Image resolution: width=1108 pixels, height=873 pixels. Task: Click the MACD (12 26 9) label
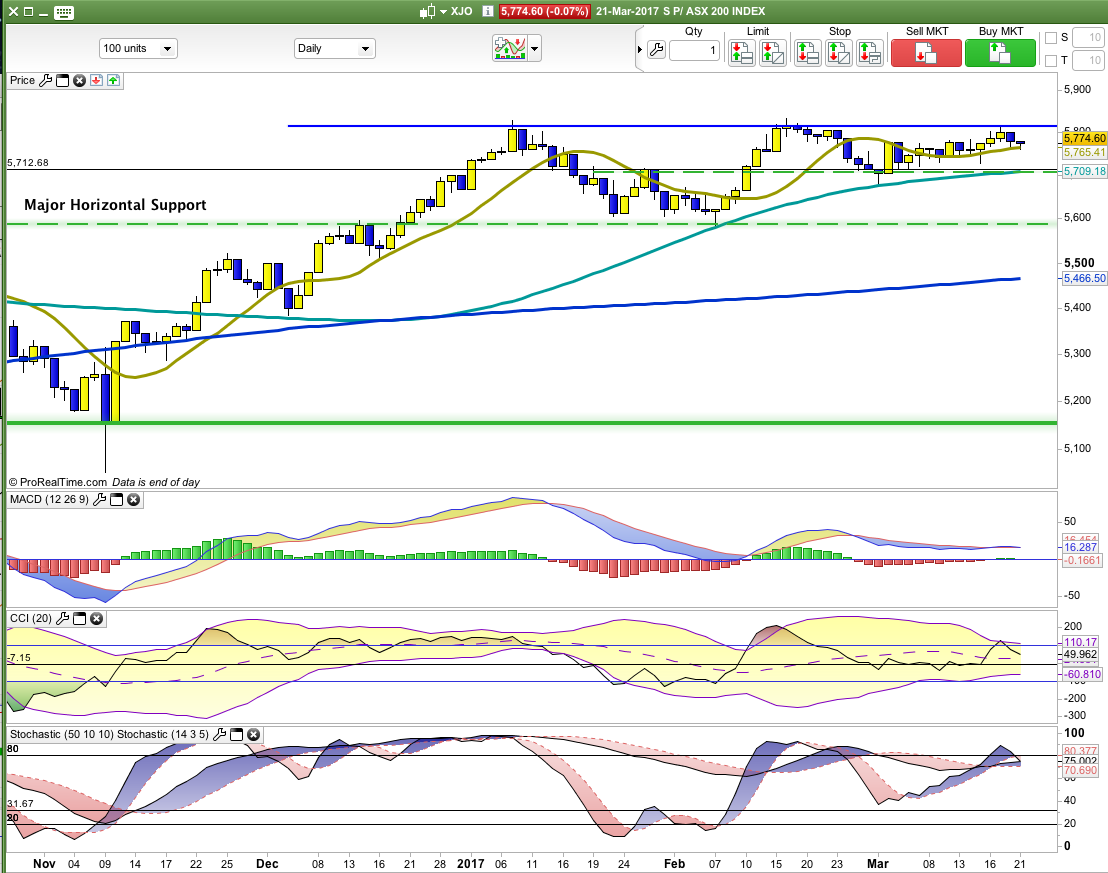pyautogui.click(x=49, y=500)
